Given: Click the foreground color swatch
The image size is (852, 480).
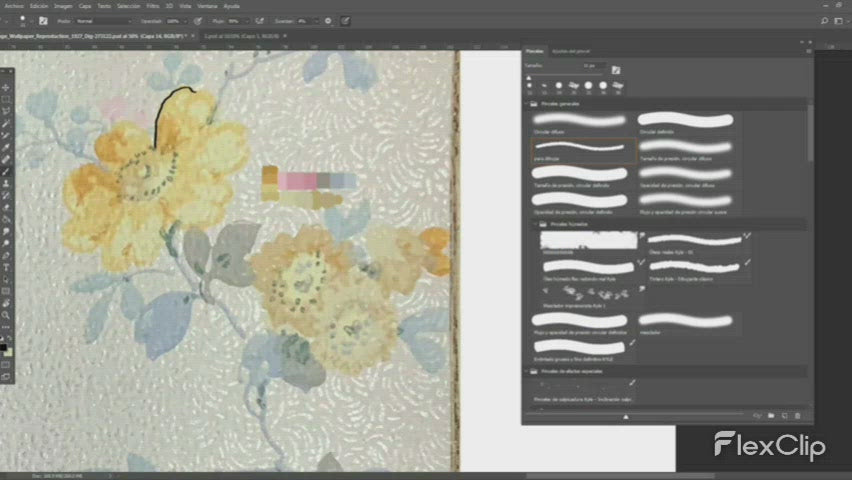Looking at the screenshot, I should click(4, 346).
